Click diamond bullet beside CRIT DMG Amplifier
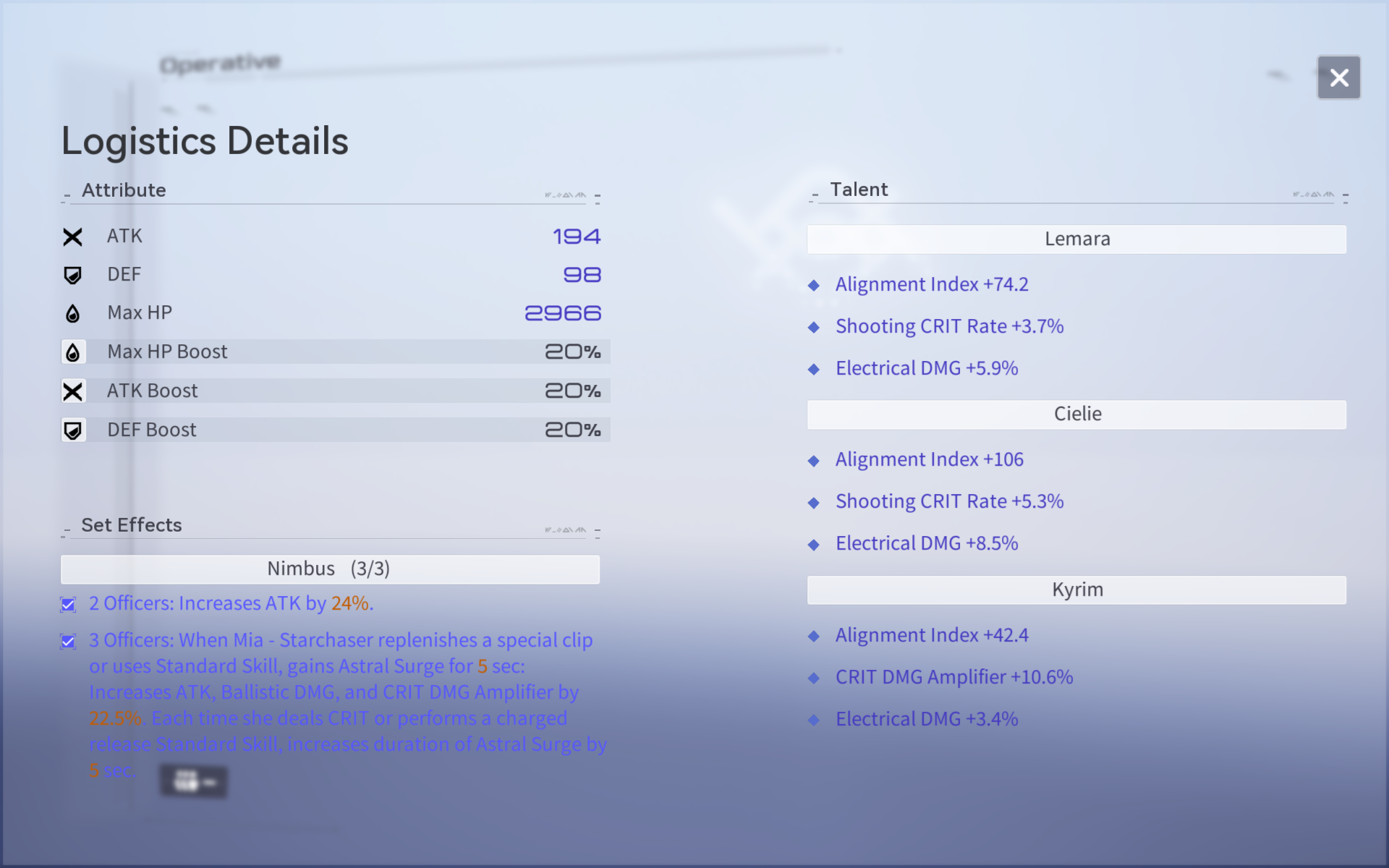The height and width of the screenshot is (868, 1389). pos(814,678)
